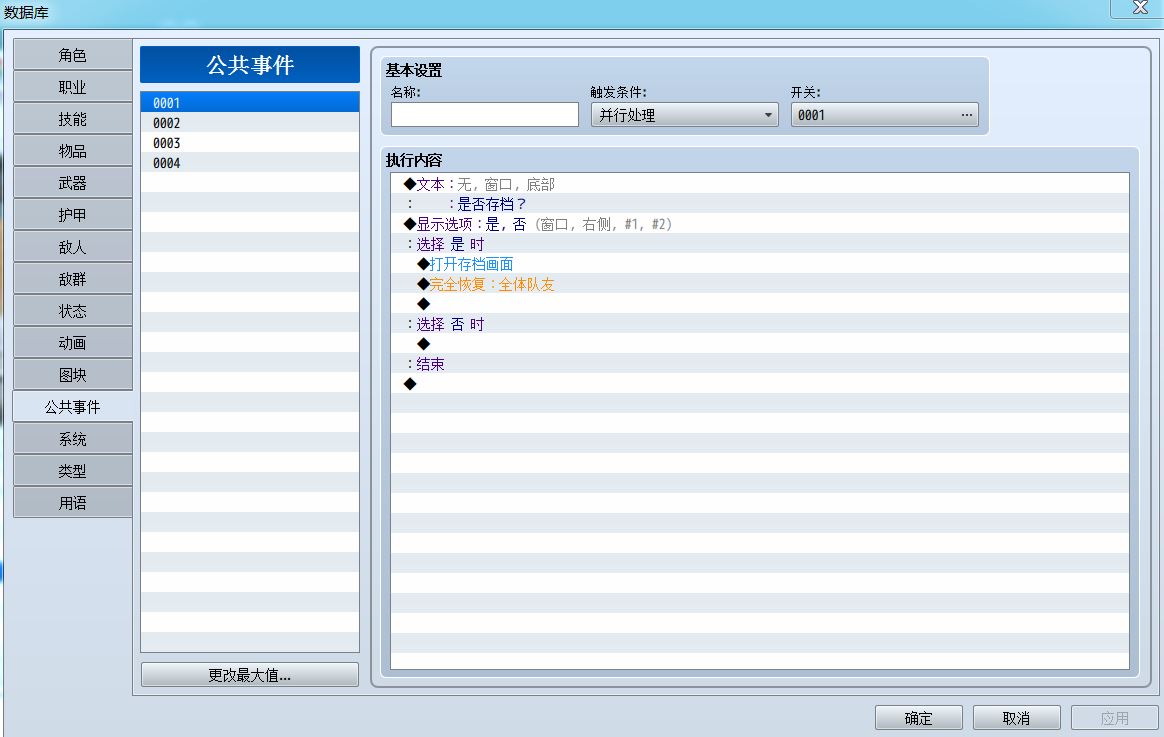1164x737 pixels.
Task: Click the 公共事件 tab
Action: click(x=73, y=407)
